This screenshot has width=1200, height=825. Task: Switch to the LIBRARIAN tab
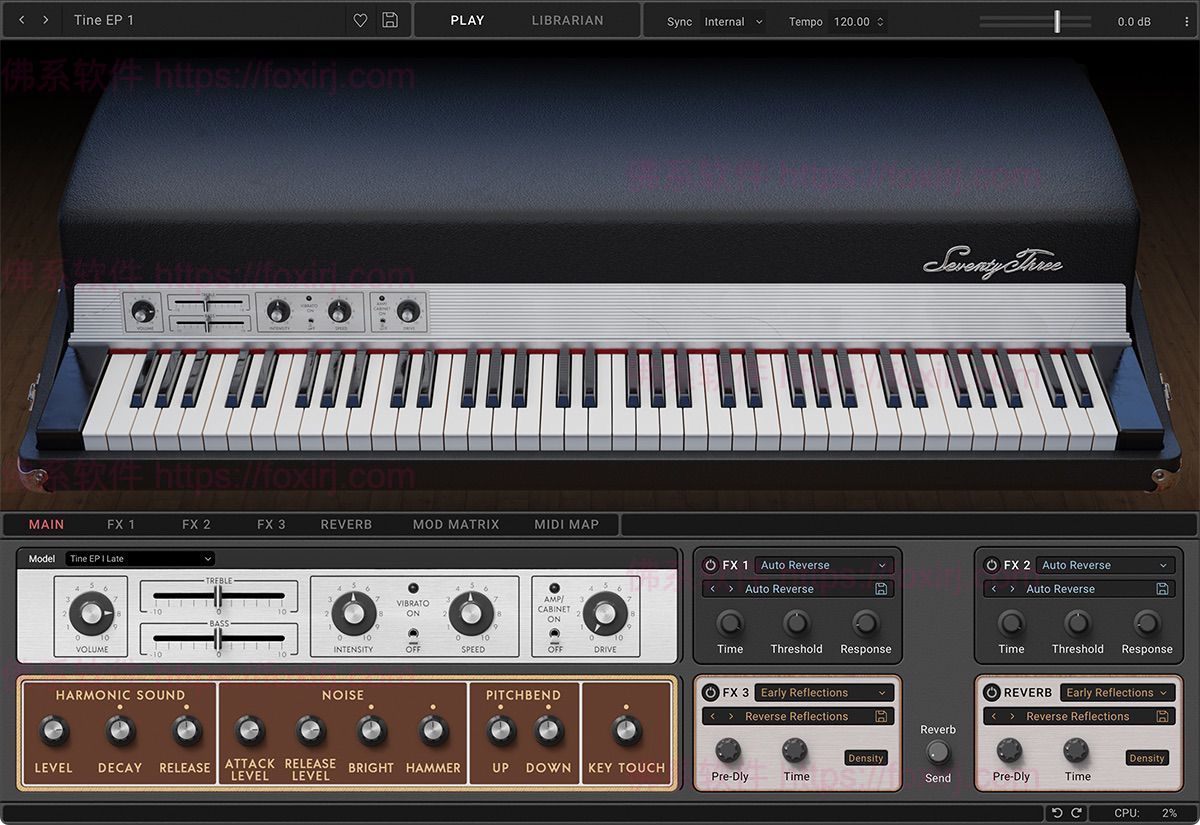coord(567,20)
